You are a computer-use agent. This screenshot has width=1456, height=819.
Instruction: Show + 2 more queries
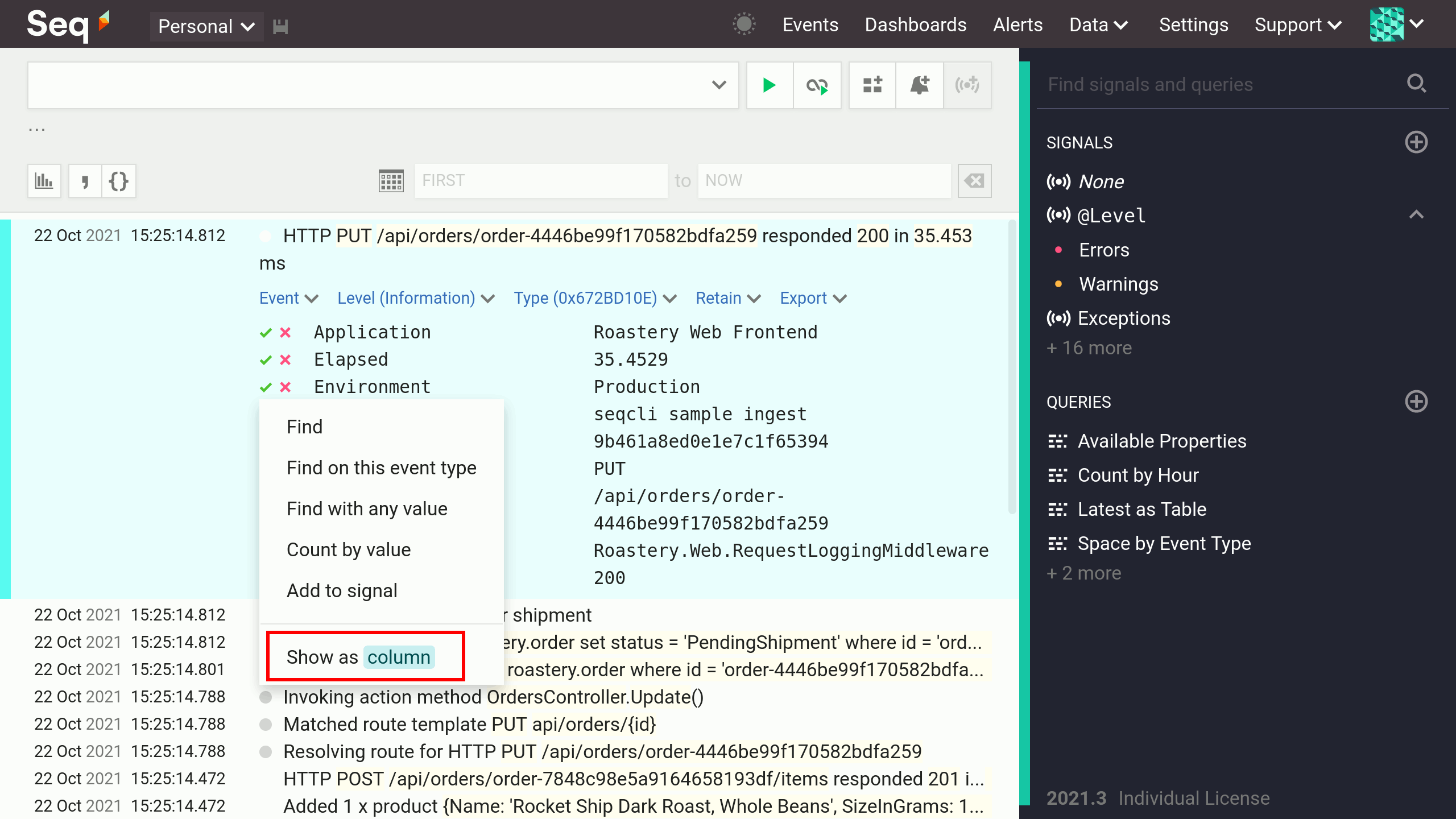tap(1083, 573)
